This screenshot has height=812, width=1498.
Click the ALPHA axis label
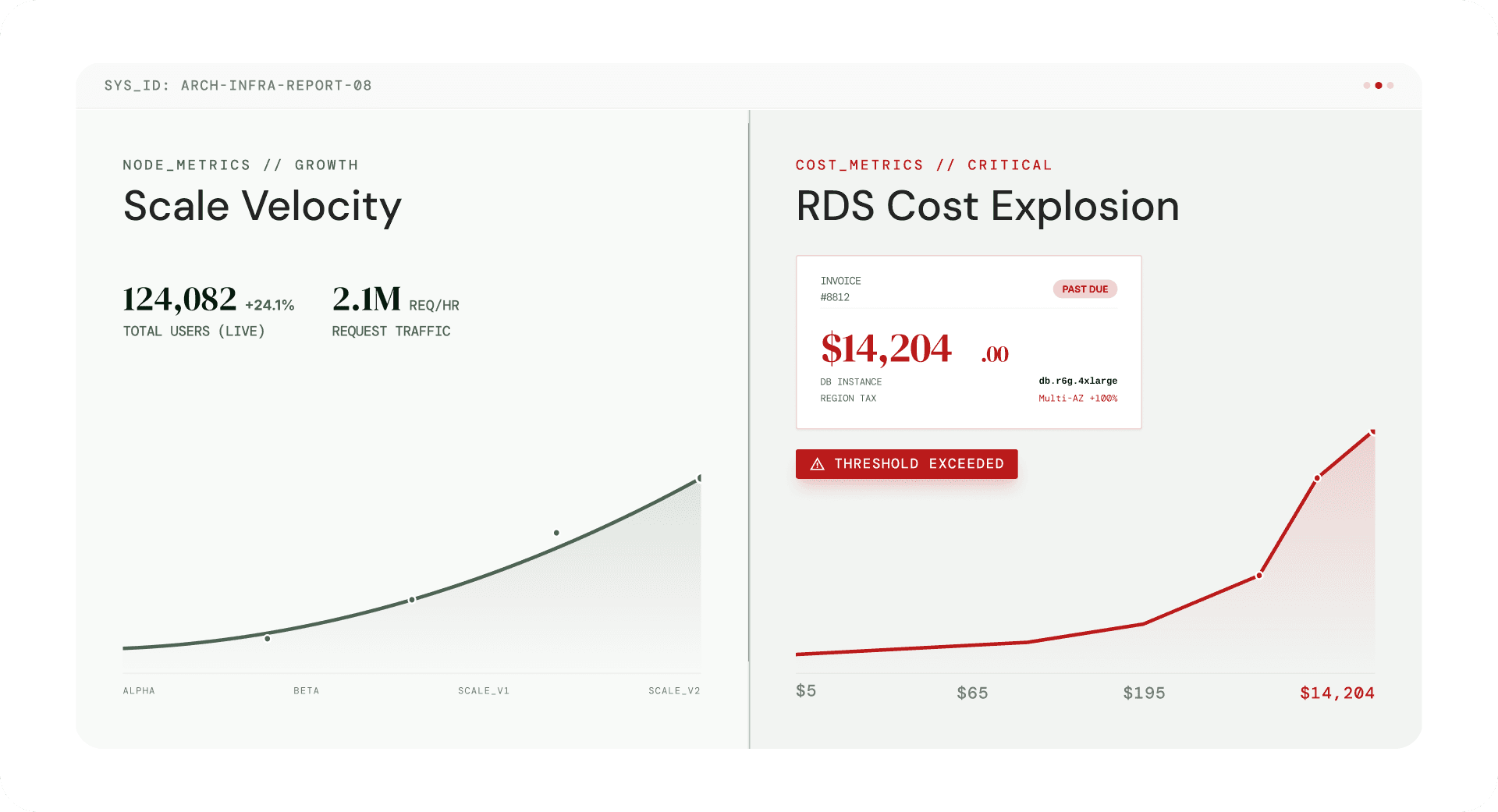pyautogui.click(x=139, y=691)
